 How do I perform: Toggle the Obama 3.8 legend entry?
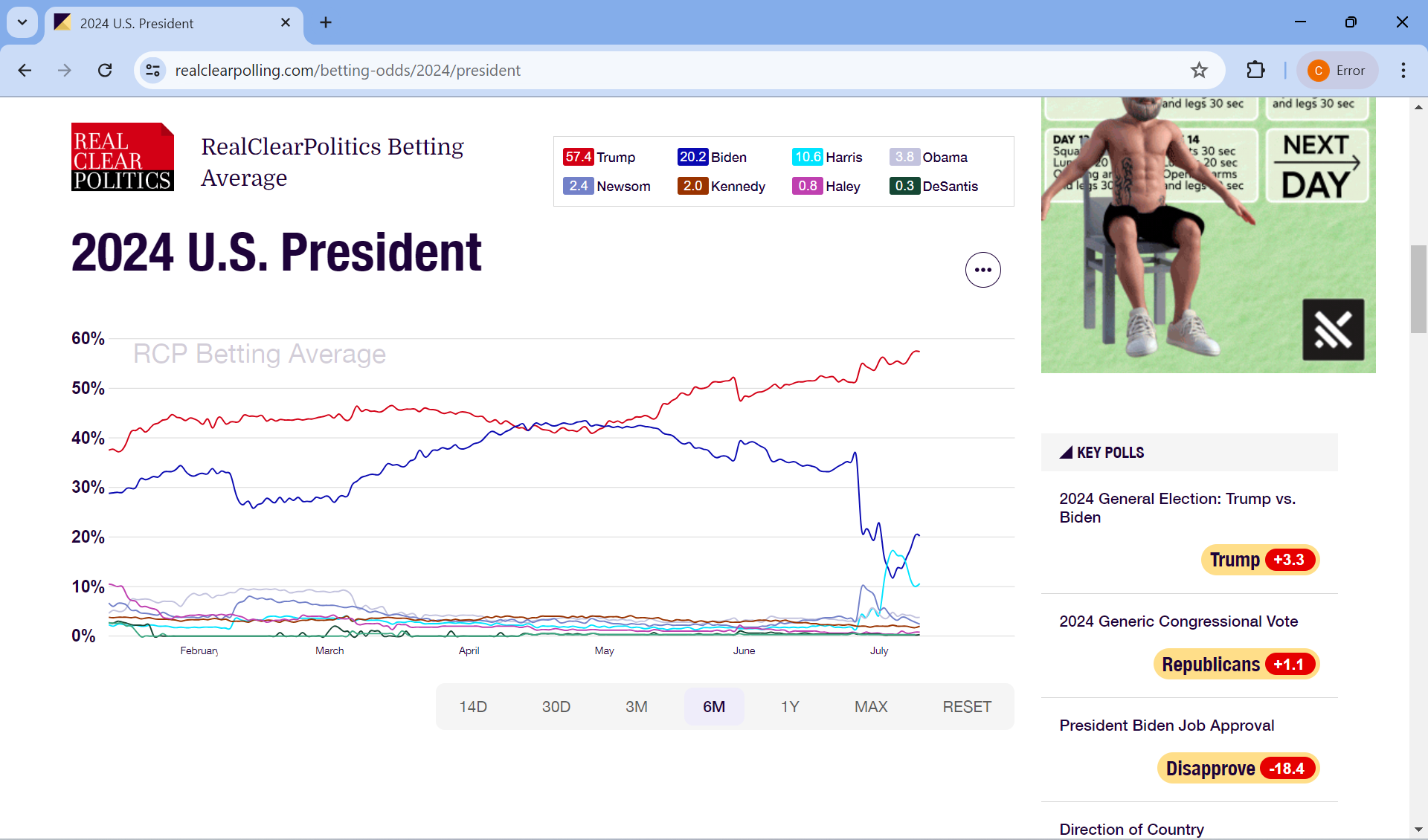pos(928,157)
